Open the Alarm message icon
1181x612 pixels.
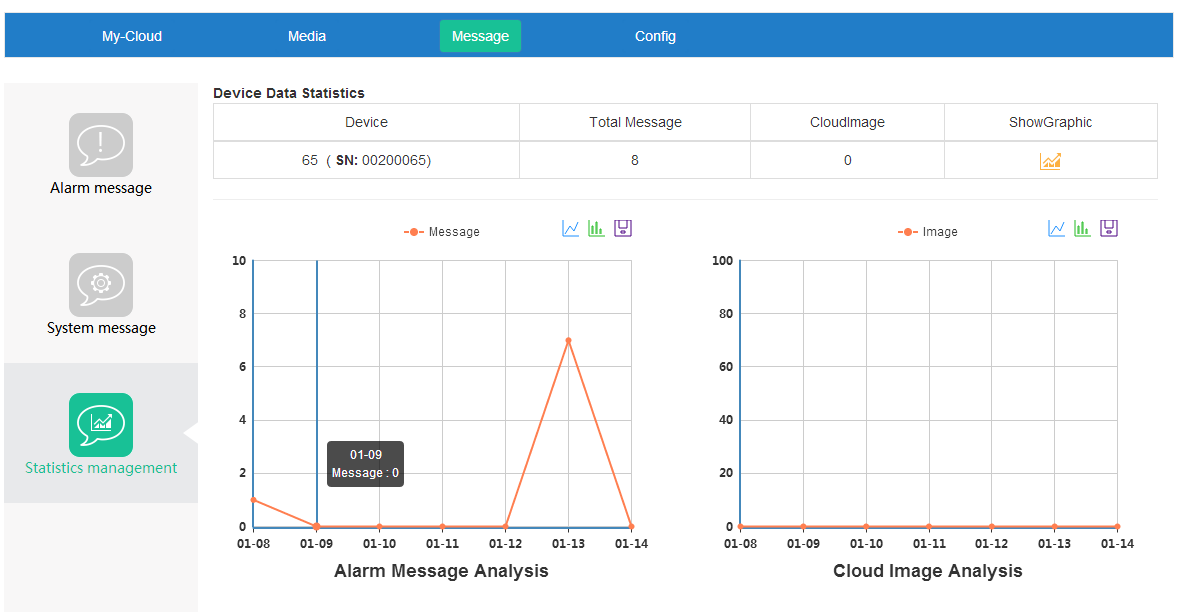(101, 145)
